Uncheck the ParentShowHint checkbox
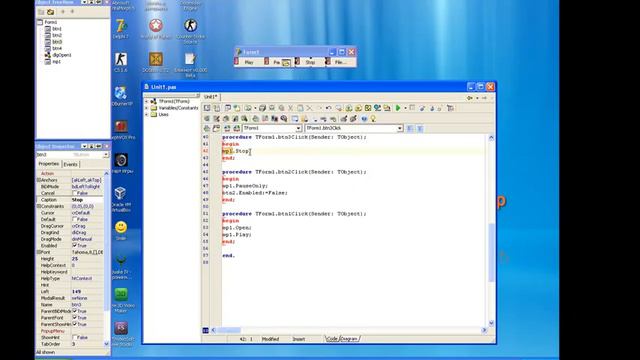The image size is (640, 360). point(74,324)
